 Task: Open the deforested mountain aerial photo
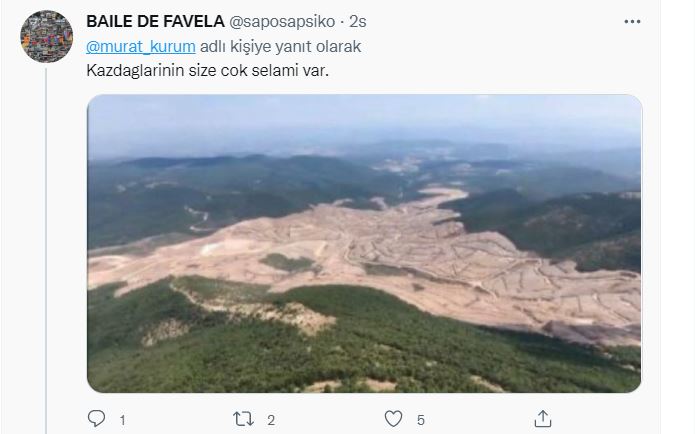(x=364, y=243)
